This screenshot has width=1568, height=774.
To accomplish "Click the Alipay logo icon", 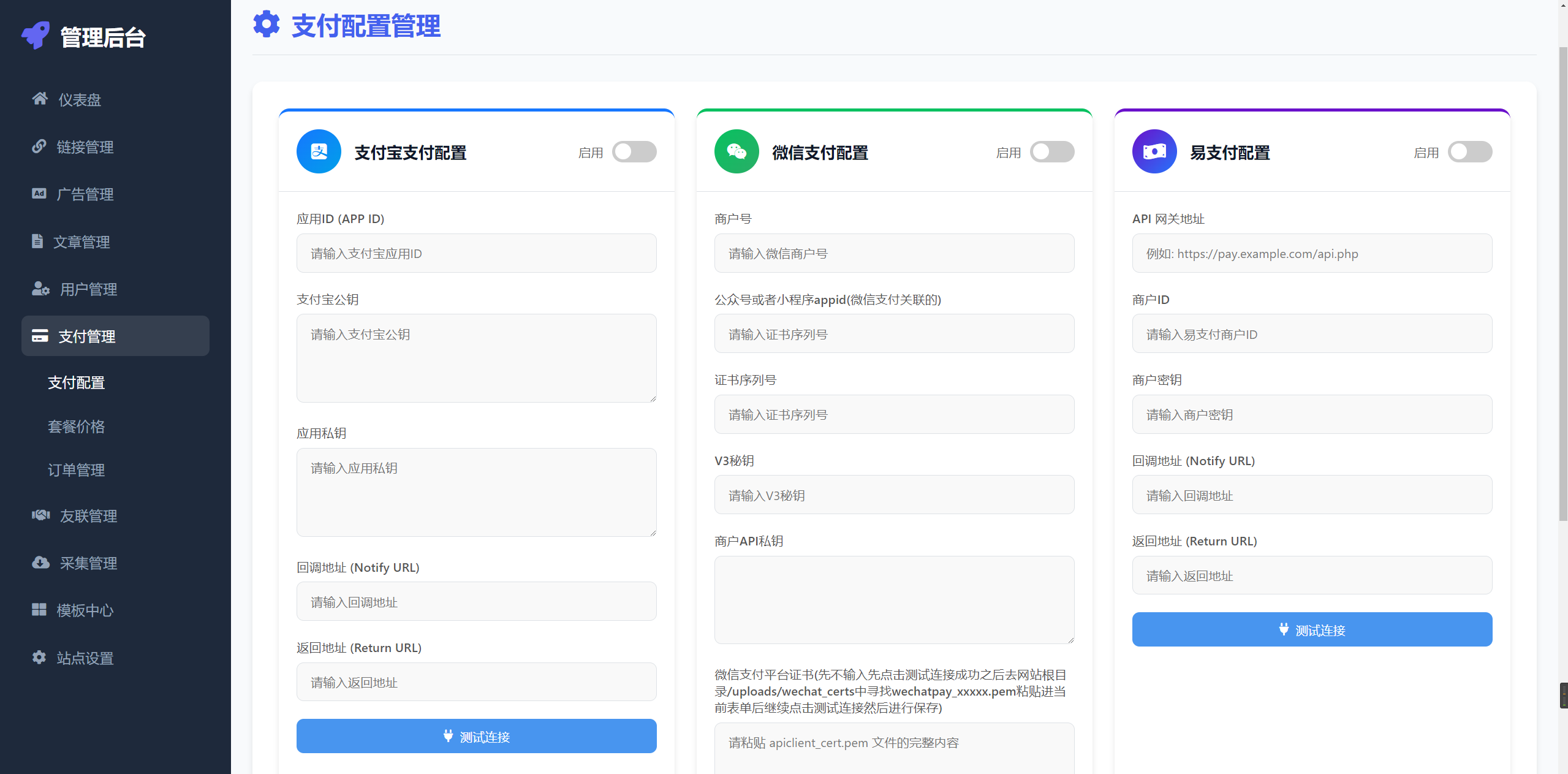I will (319, 151).
